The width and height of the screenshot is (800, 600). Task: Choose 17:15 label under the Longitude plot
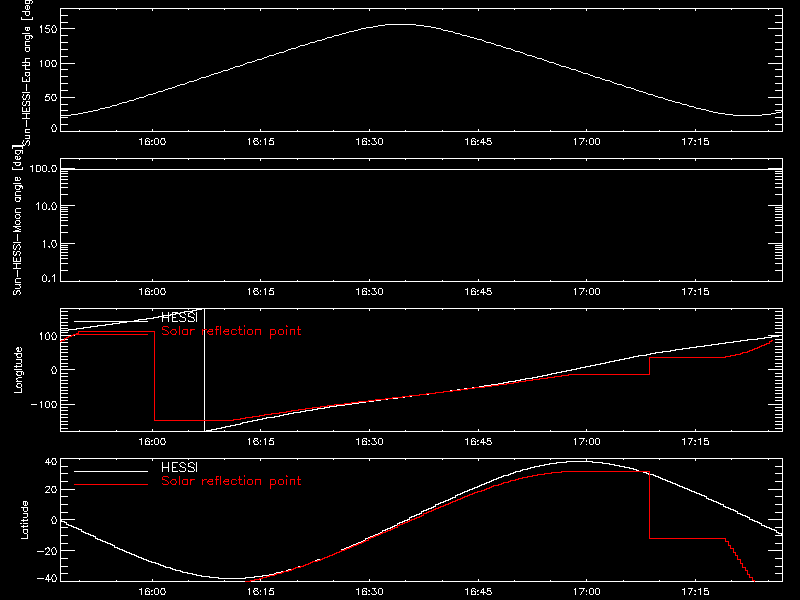click(695, 441)
